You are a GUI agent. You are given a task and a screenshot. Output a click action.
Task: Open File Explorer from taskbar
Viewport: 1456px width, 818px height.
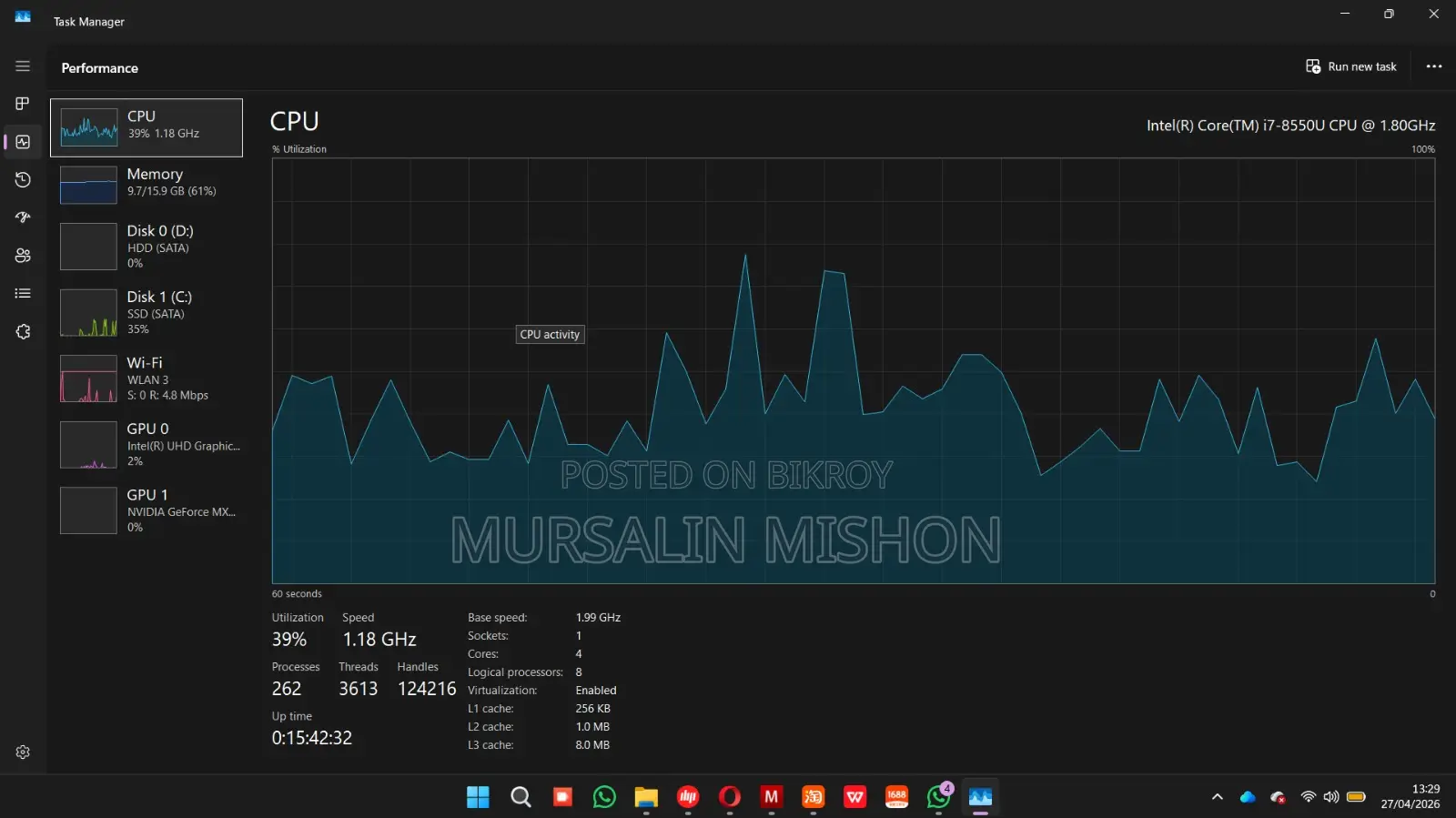[x=646, y=797]
